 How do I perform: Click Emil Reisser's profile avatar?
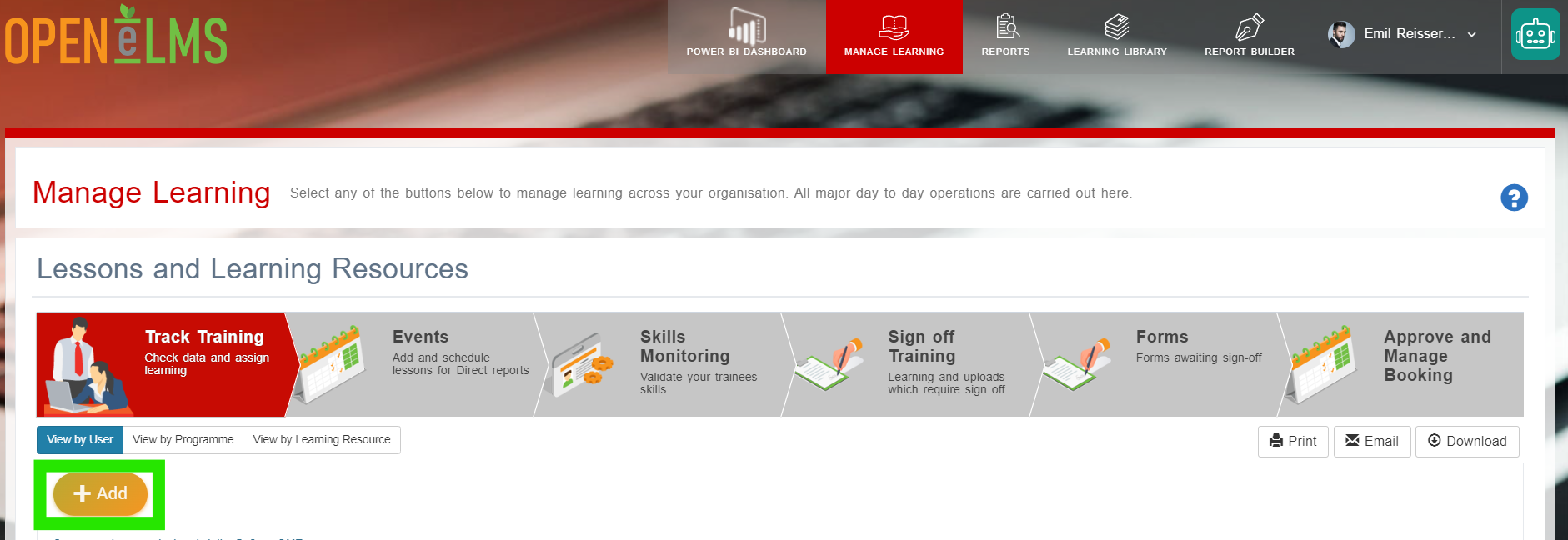[1341, 34]
